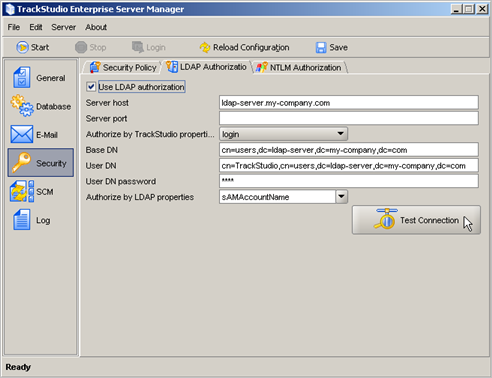Click into the empty Server port field
Viewport: 492px width, 378px height.
(x=349, y=118)
